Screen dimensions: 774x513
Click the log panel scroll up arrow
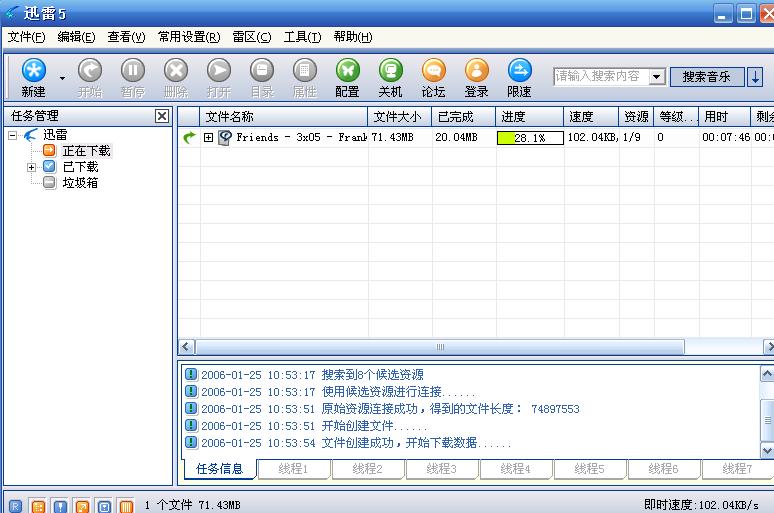(x=767, y=374)
